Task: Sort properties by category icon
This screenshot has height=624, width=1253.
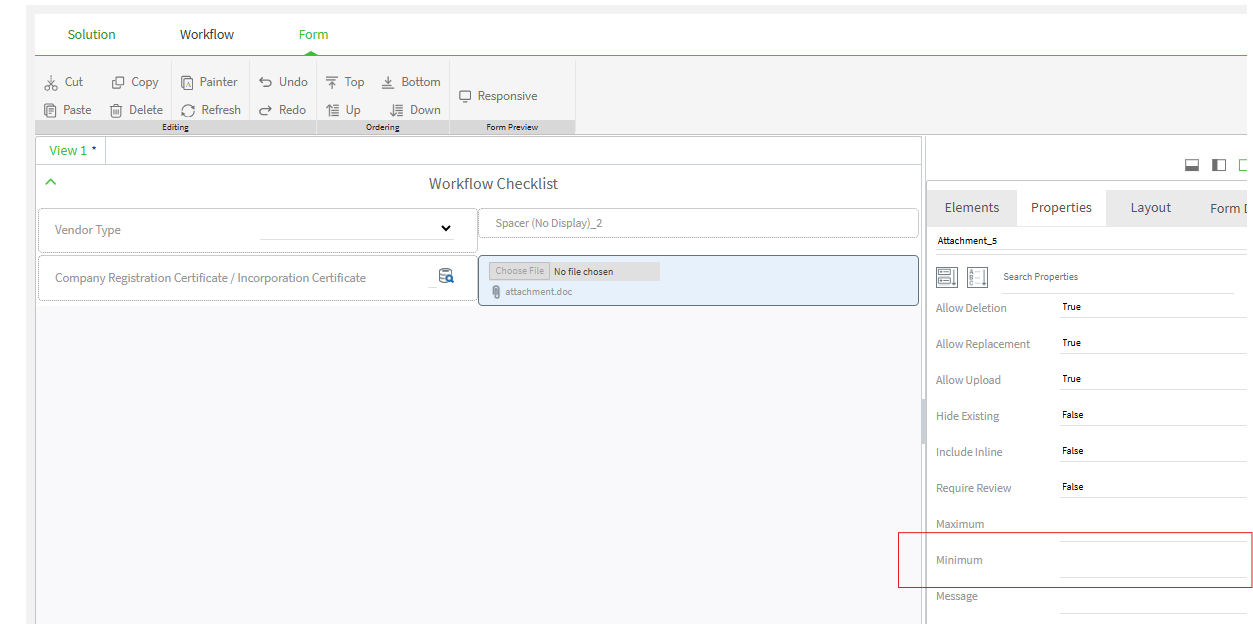Action: [x=947, y=277]
